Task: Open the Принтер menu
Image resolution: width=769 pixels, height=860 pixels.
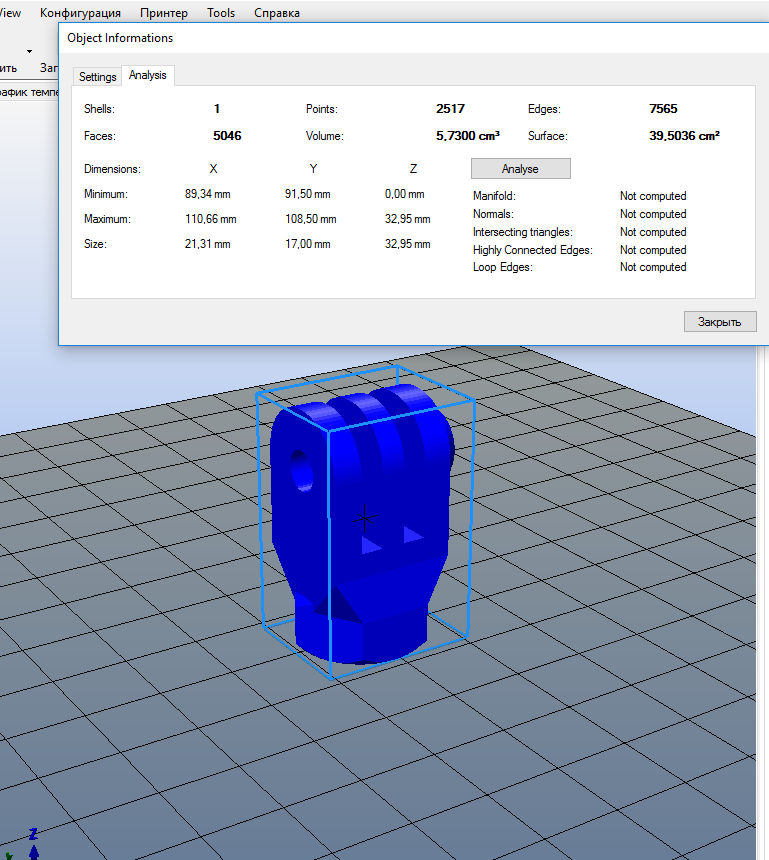Action: click(164, 13)
